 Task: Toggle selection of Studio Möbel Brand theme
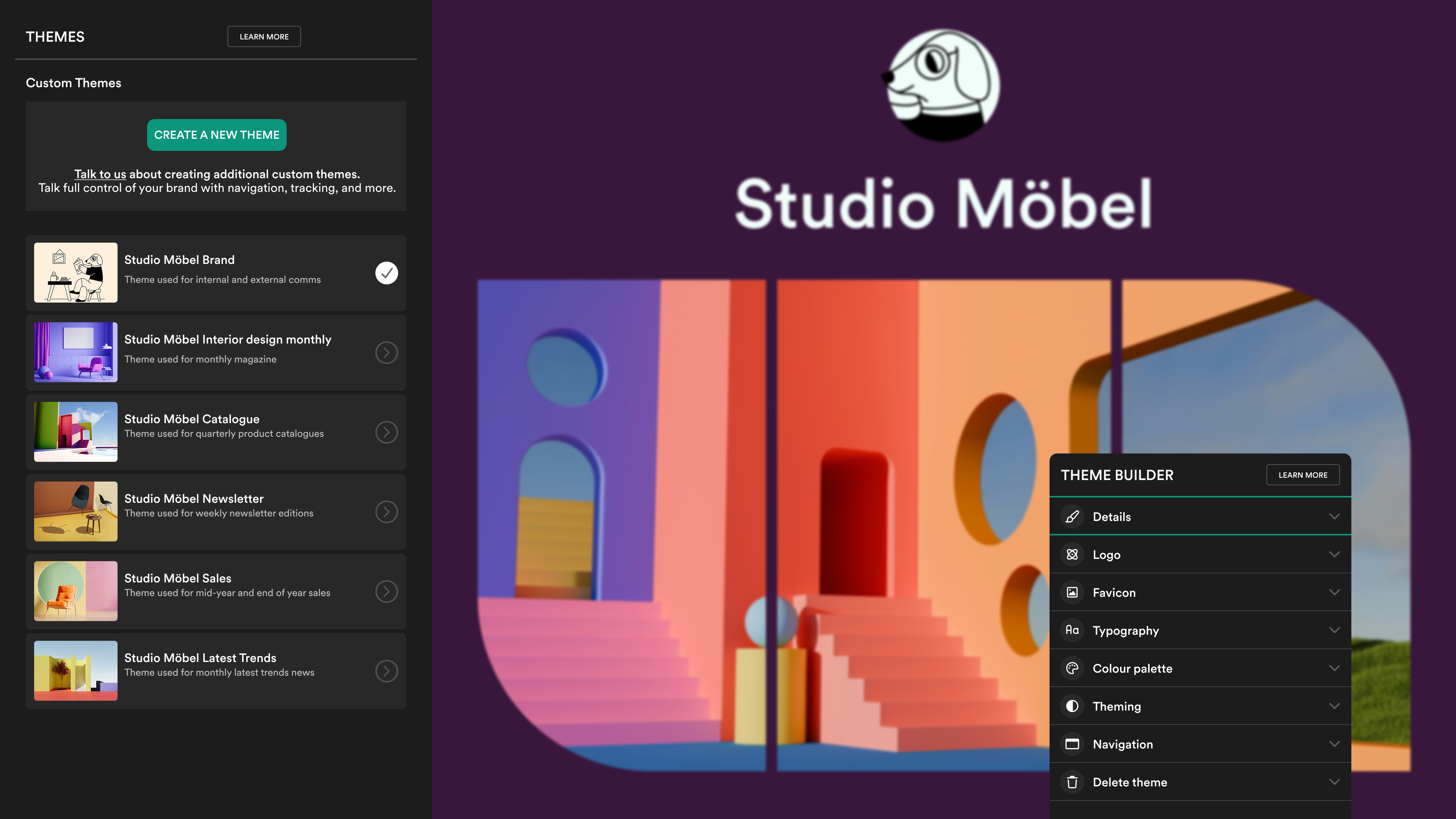tap(386, 273)
